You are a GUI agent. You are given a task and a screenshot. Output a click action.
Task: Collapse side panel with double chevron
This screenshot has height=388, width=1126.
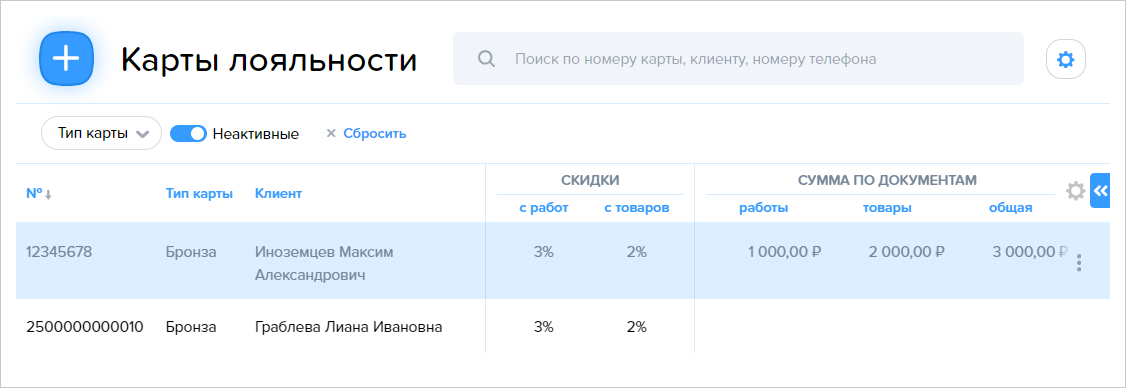[x=1100, y=191]
